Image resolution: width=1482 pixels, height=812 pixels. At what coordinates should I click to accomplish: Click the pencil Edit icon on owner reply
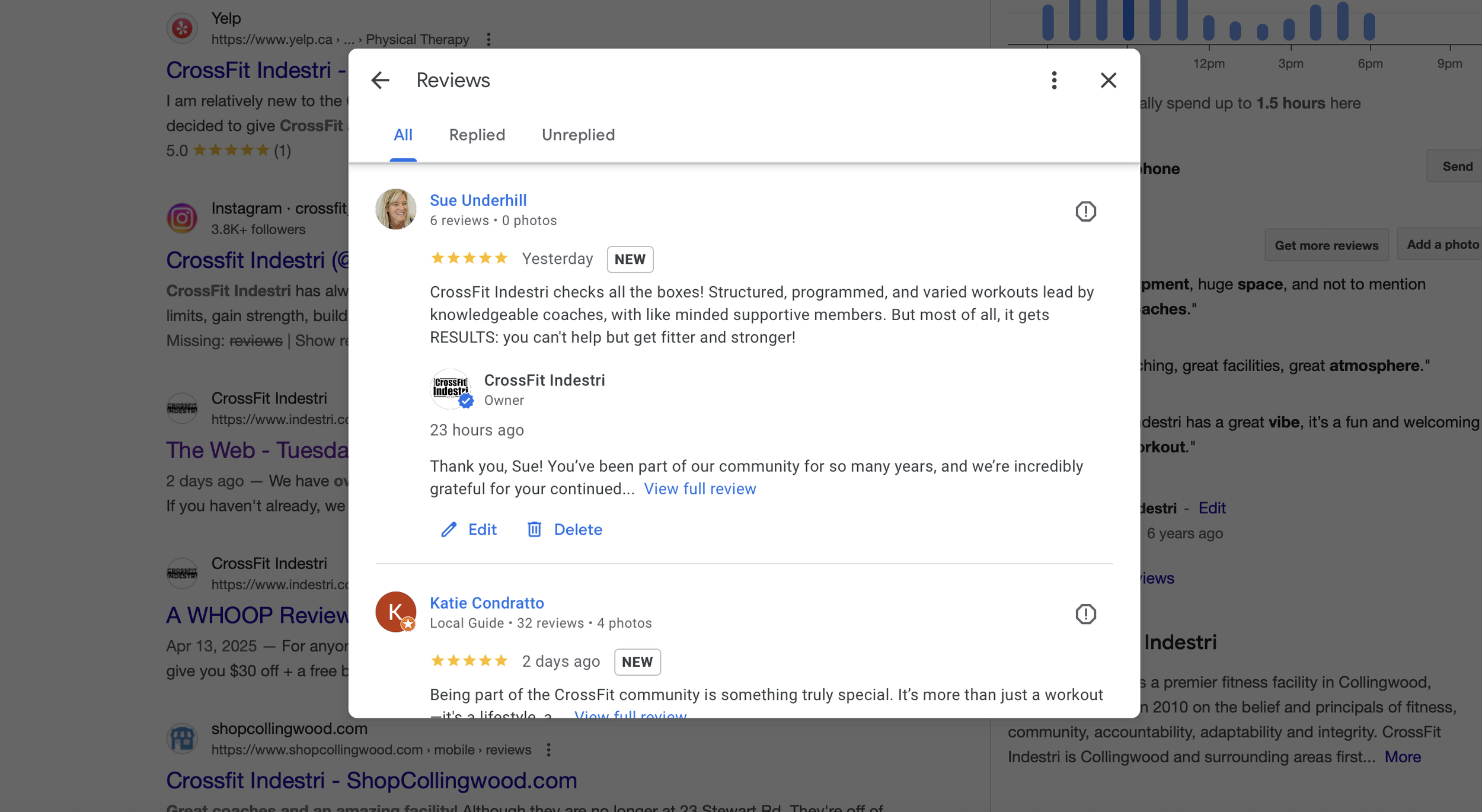tap(449, 529)
